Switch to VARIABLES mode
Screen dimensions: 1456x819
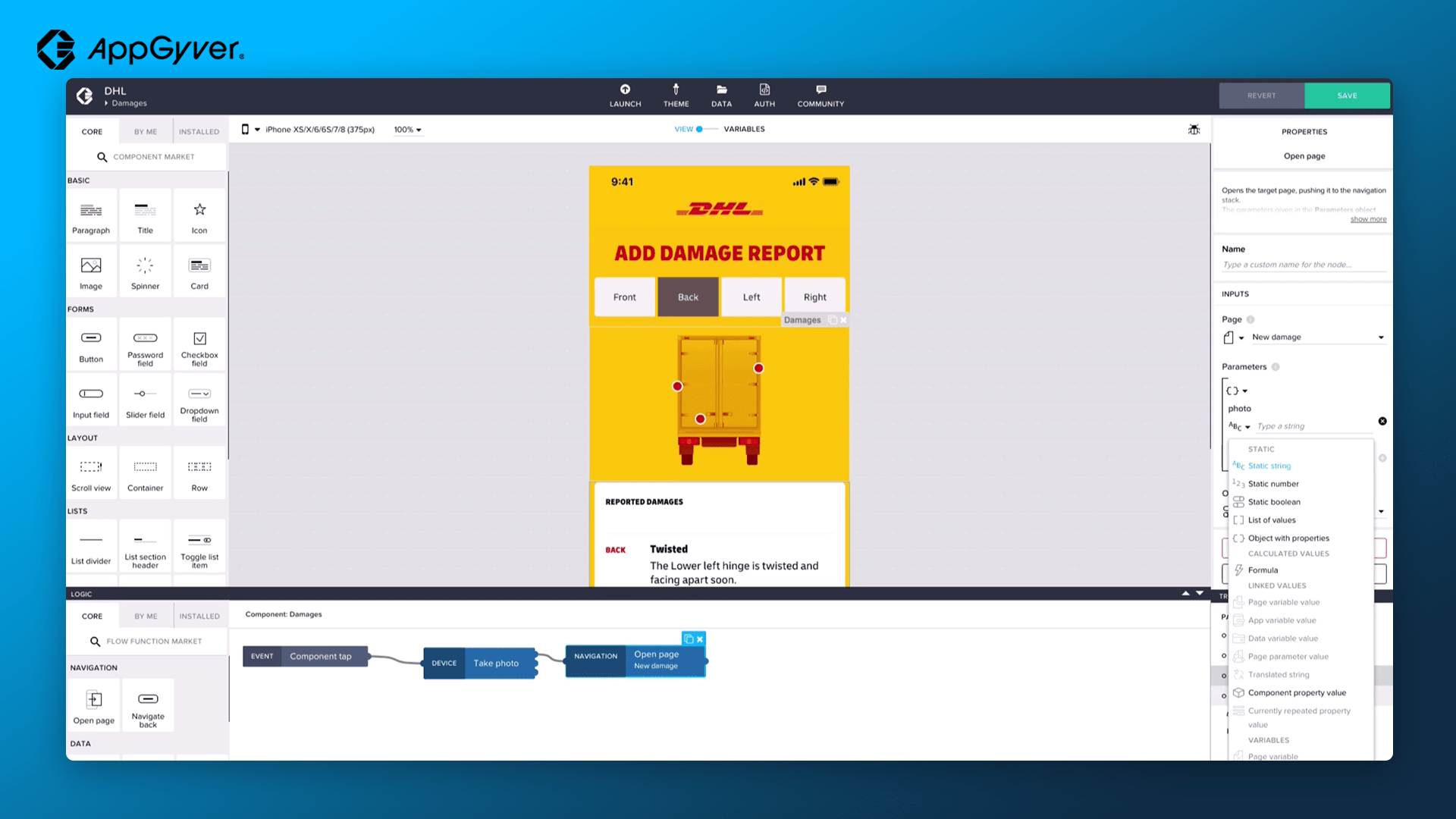coord(744,128)
